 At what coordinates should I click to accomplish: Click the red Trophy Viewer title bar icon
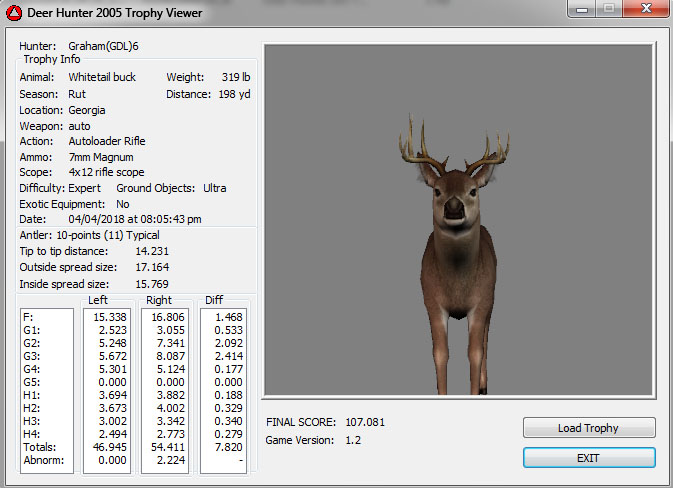pyautogui.click(x=14, y=13)
